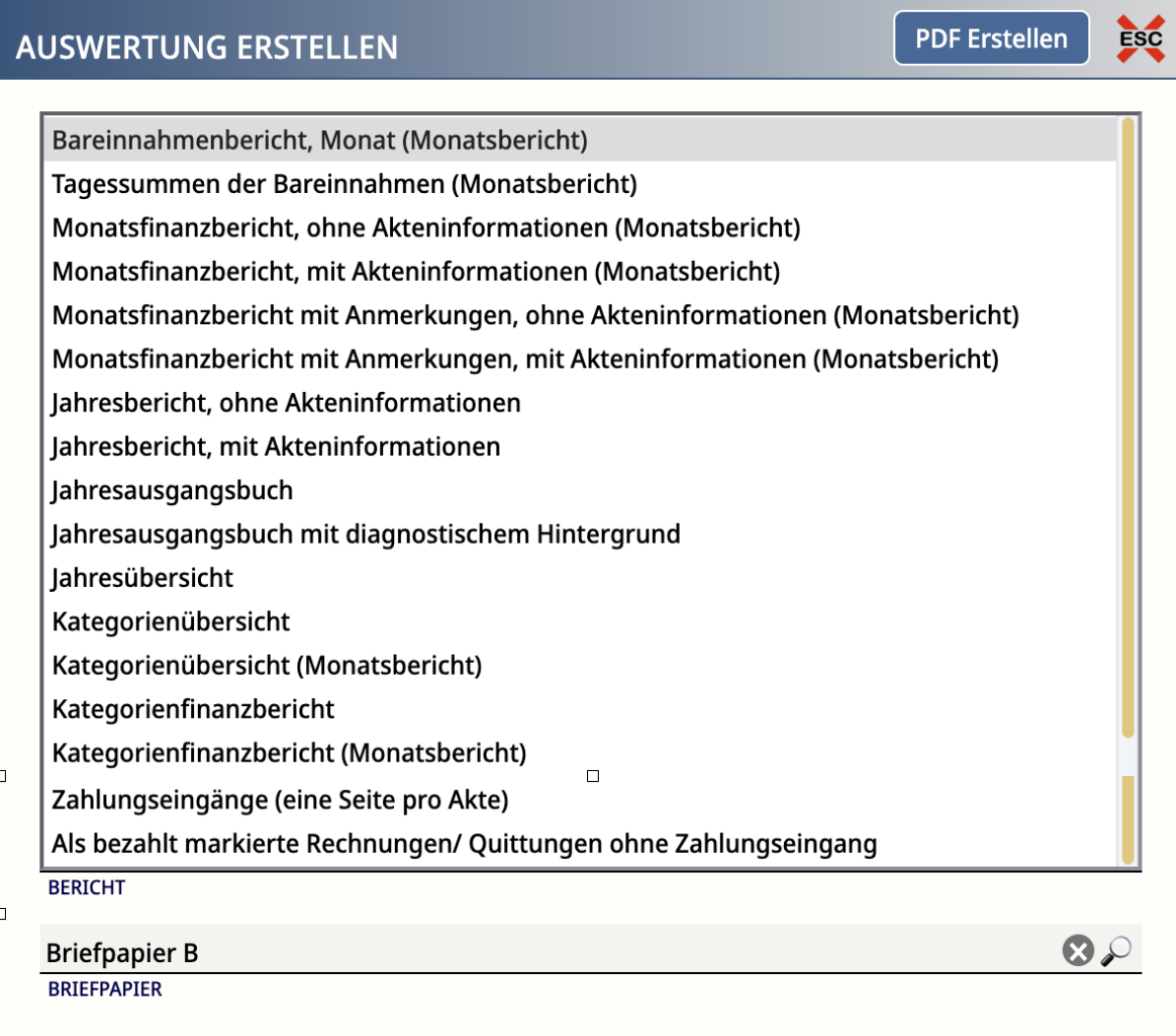Click the red ESC close icon
Image resolution: width=1176 pixels, height=1036 pixels.
[x=1141, y=39]
